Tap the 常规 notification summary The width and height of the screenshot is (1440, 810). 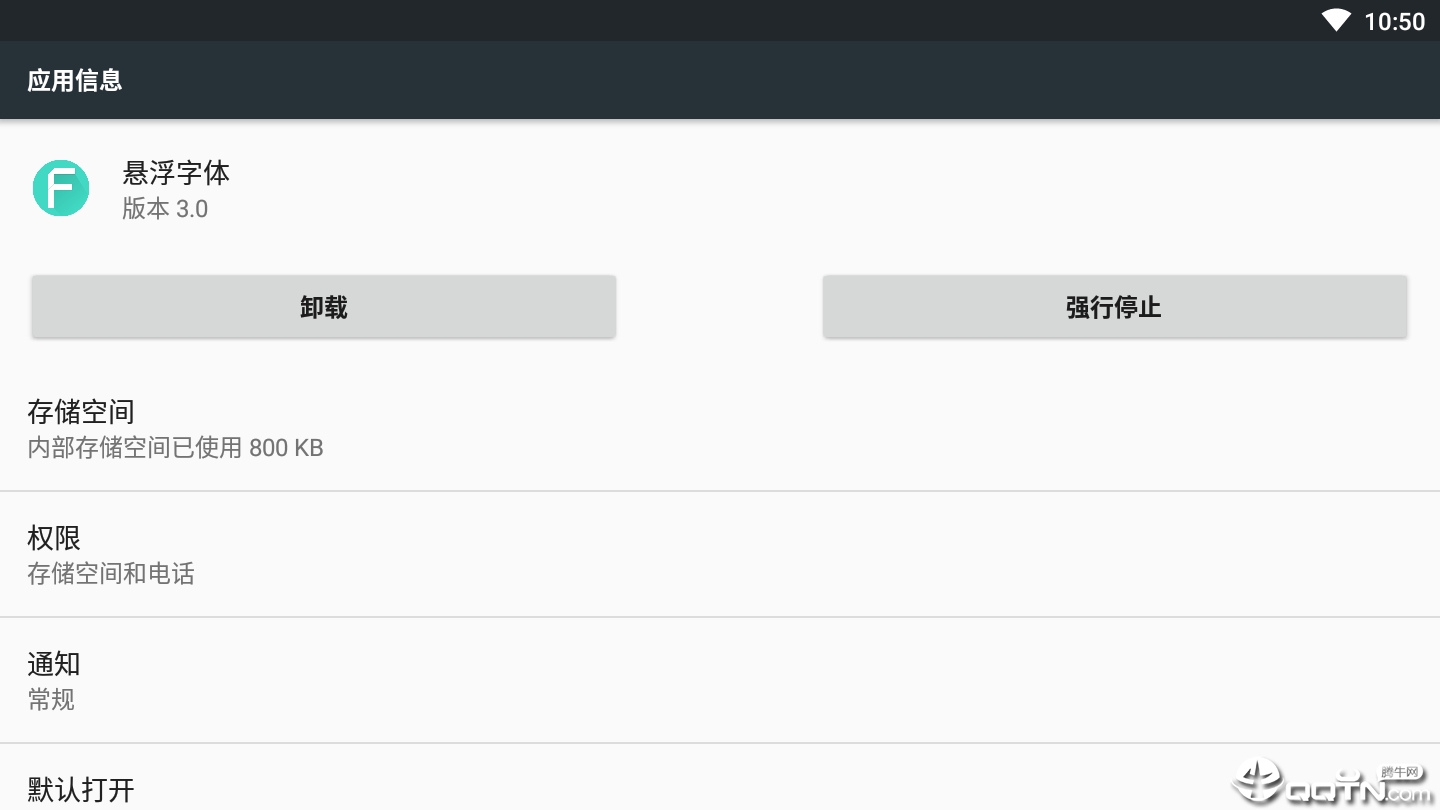click(51, 700)
